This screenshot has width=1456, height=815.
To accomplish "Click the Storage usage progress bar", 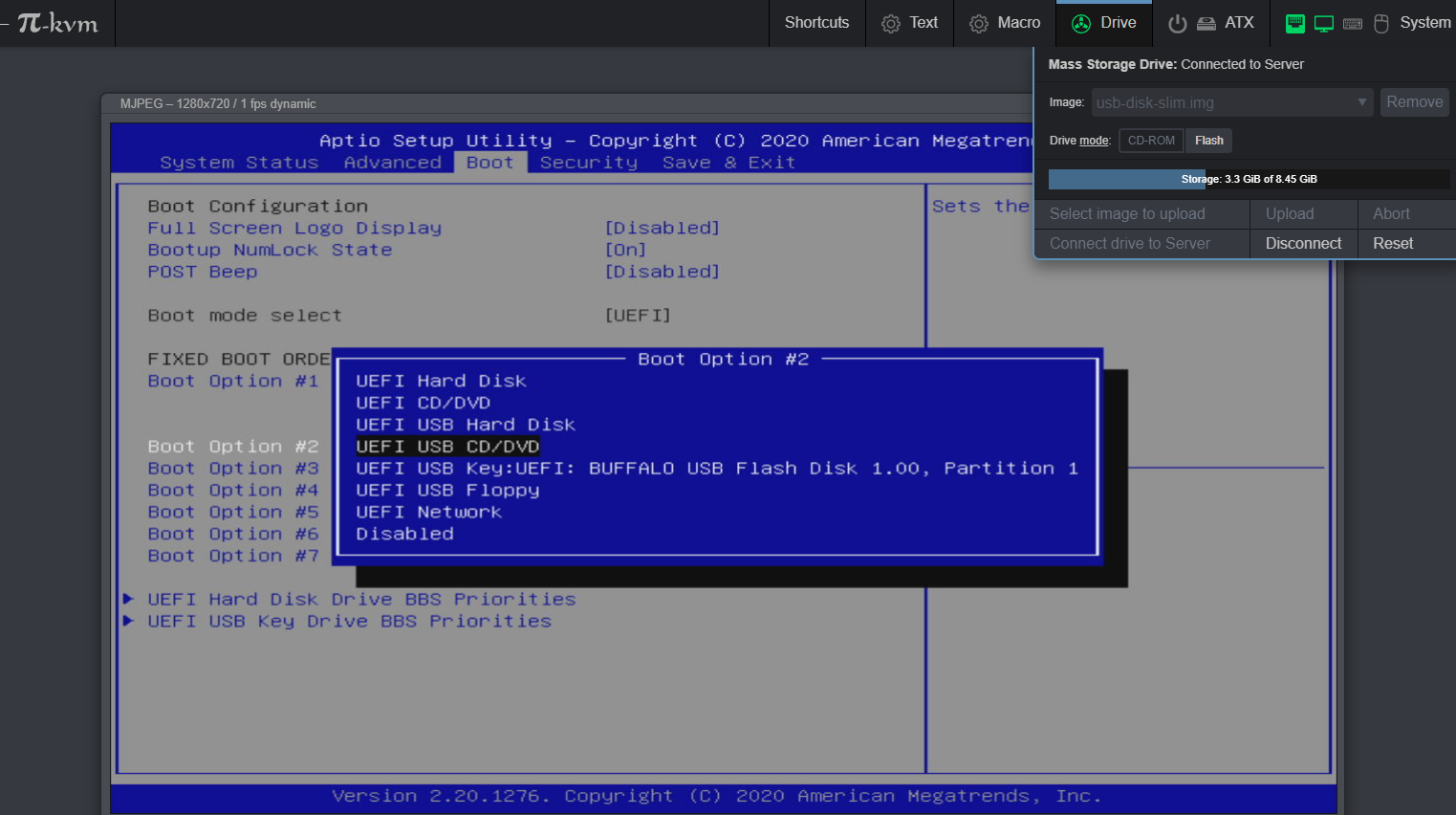I will pyautogui.click(x=1250, y=179).
